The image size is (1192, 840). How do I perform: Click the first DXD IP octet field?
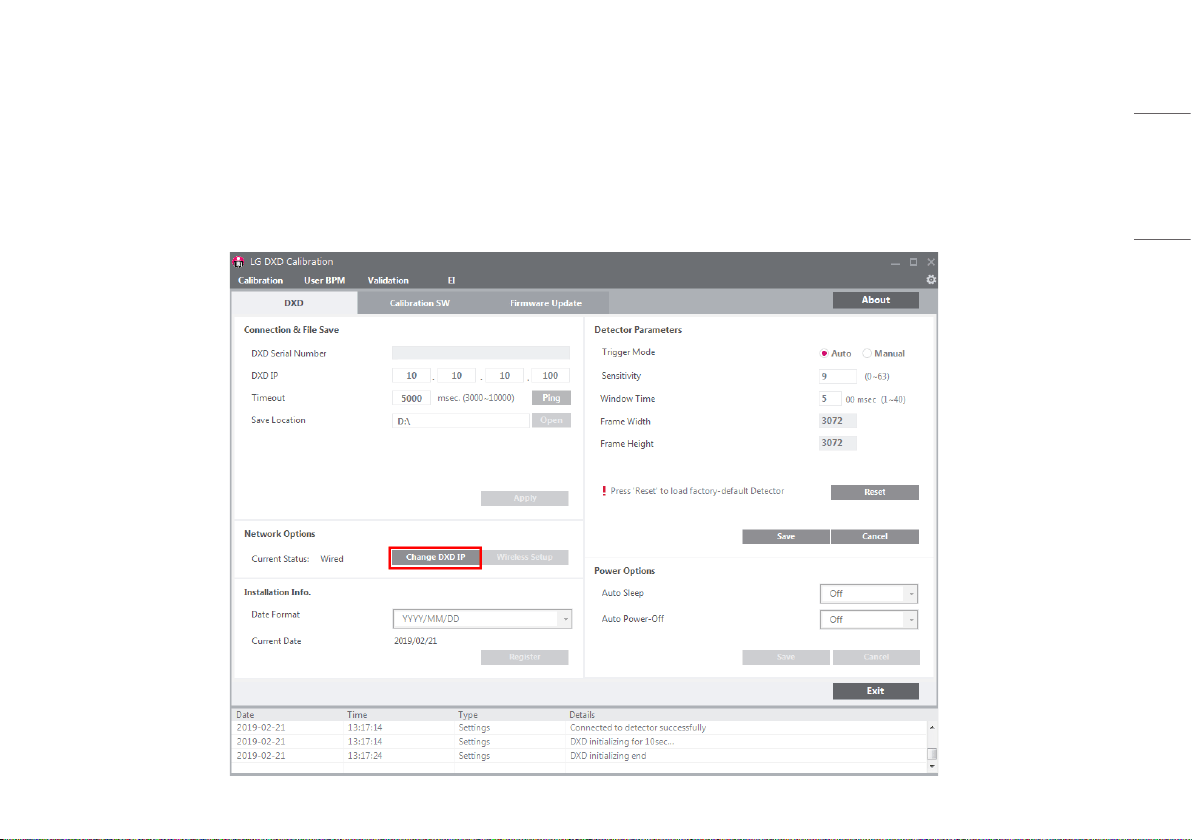[411, 376]
